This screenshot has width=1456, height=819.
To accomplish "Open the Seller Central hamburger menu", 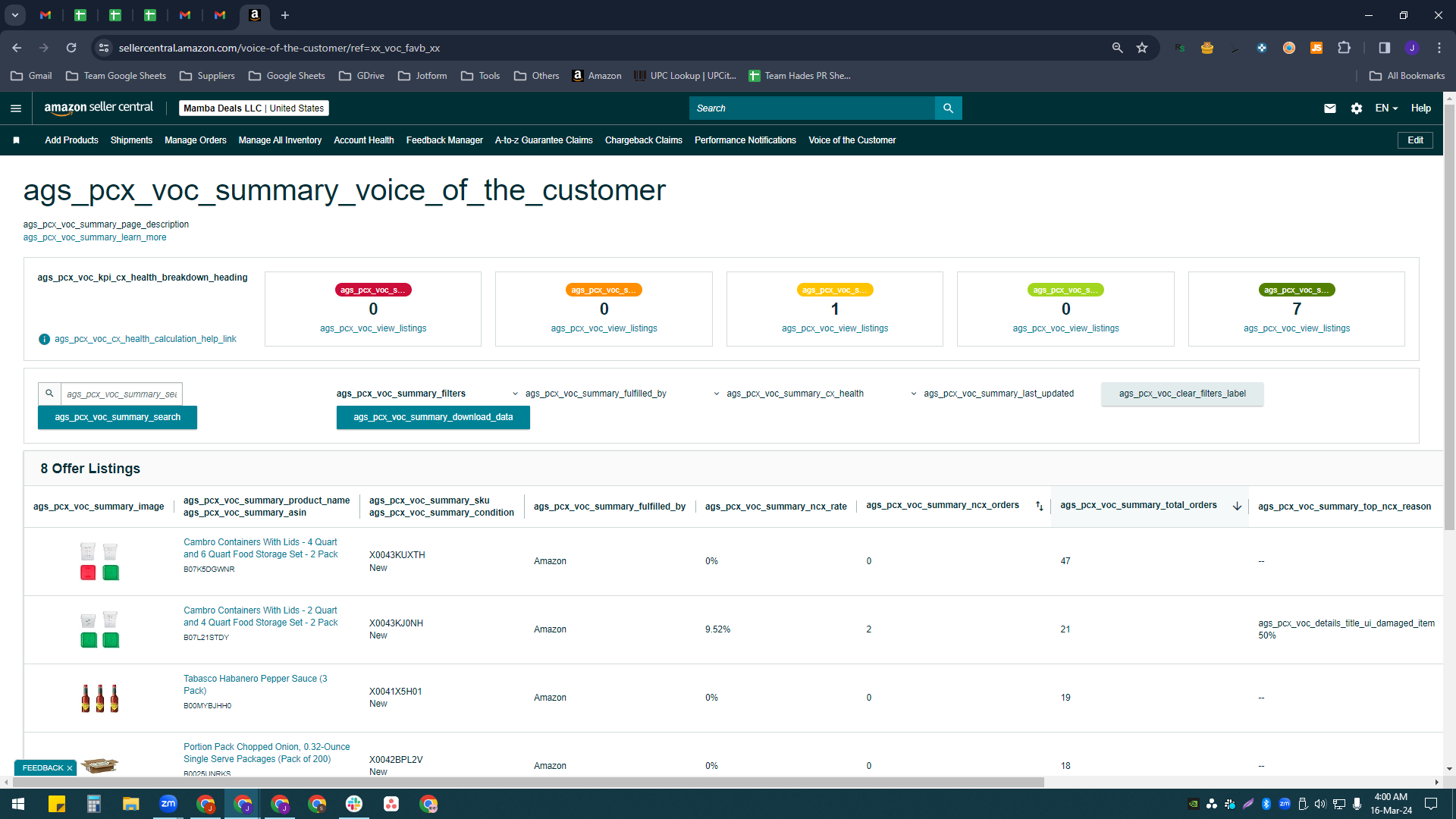I will tap(16, 108).
